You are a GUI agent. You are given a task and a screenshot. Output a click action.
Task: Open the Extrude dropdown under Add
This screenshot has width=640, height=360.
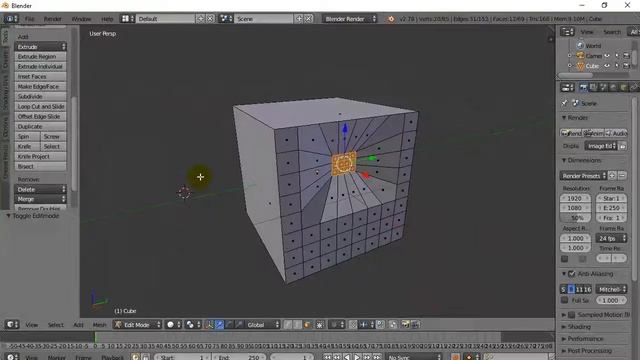tap(40, 47)
